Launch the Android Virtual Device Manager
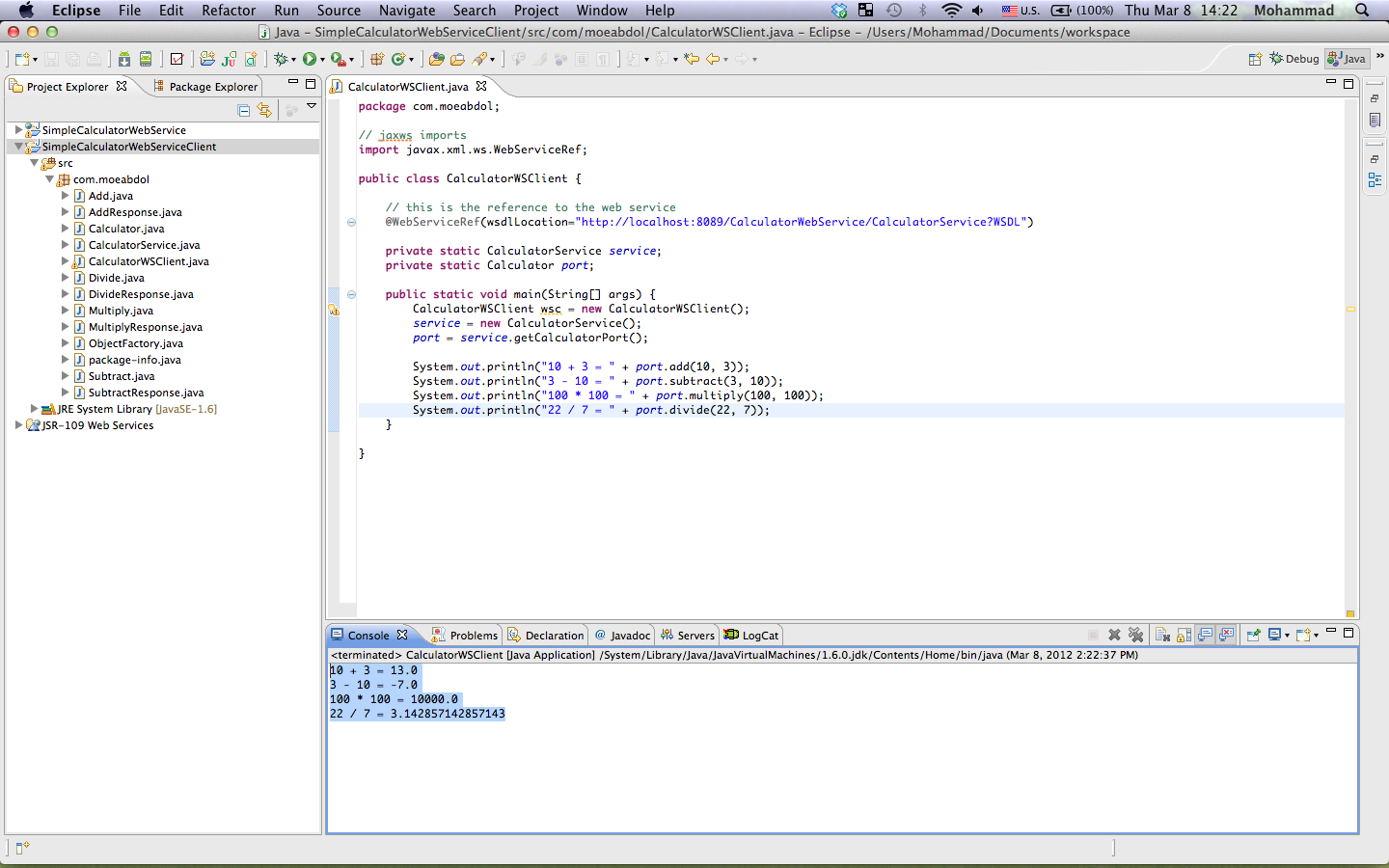 (147, 59)
